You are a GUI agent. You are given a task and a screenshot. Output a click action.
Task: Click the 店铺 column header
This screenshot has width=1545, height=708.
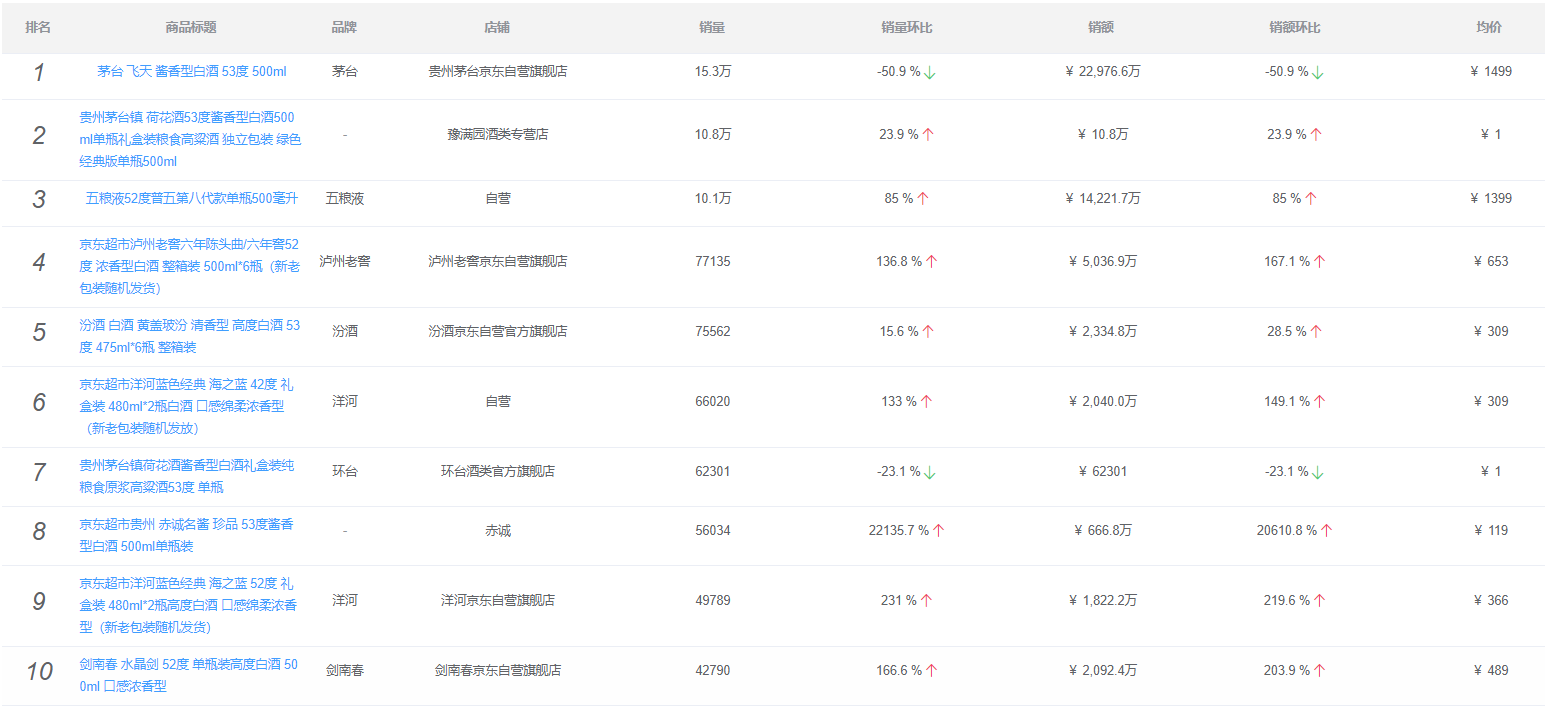(497, 28)
